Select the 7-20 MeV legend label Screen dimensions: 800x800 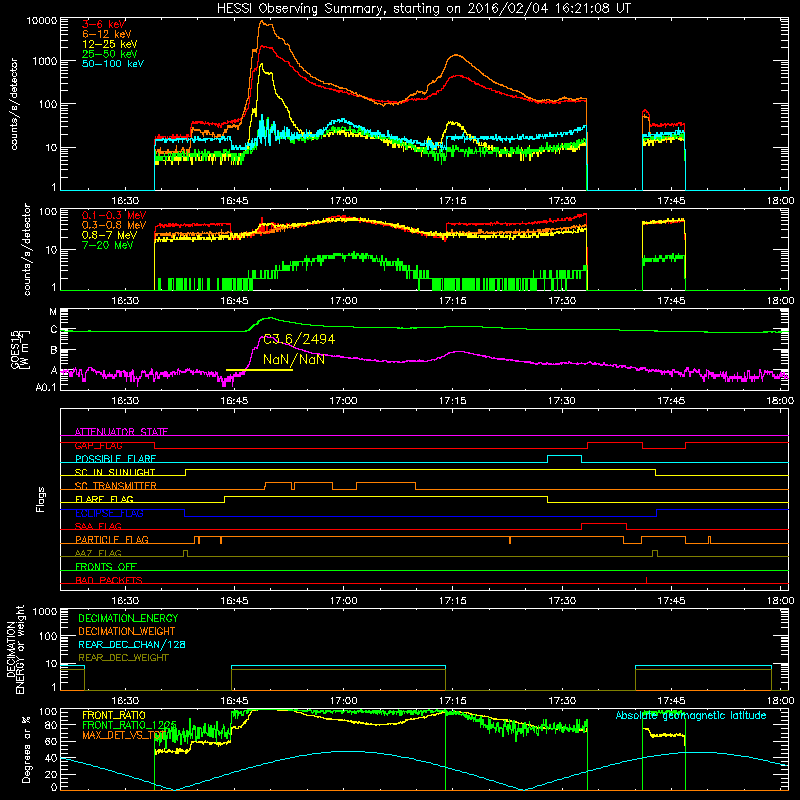click(108, 245)
